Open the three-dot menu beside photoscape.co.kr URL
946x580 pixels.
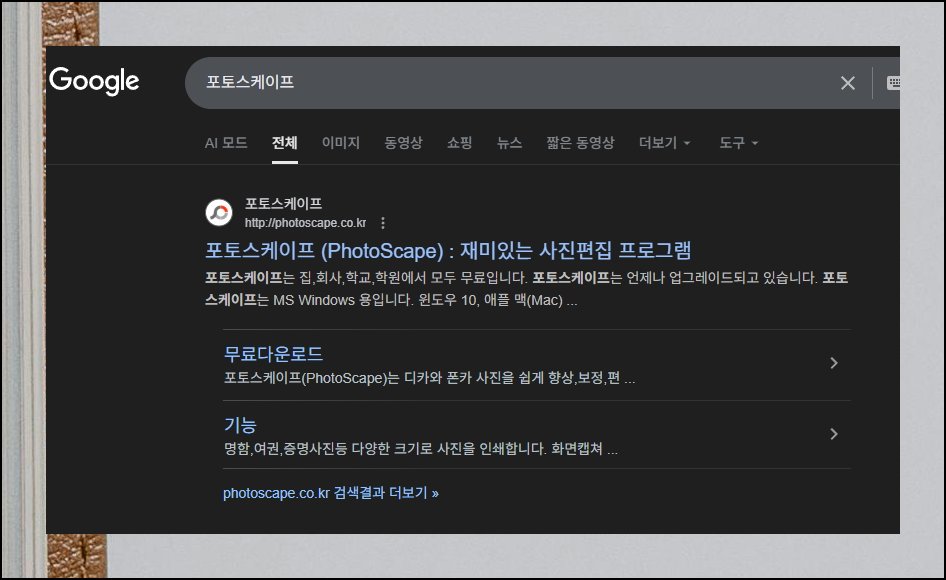point(383,223)
